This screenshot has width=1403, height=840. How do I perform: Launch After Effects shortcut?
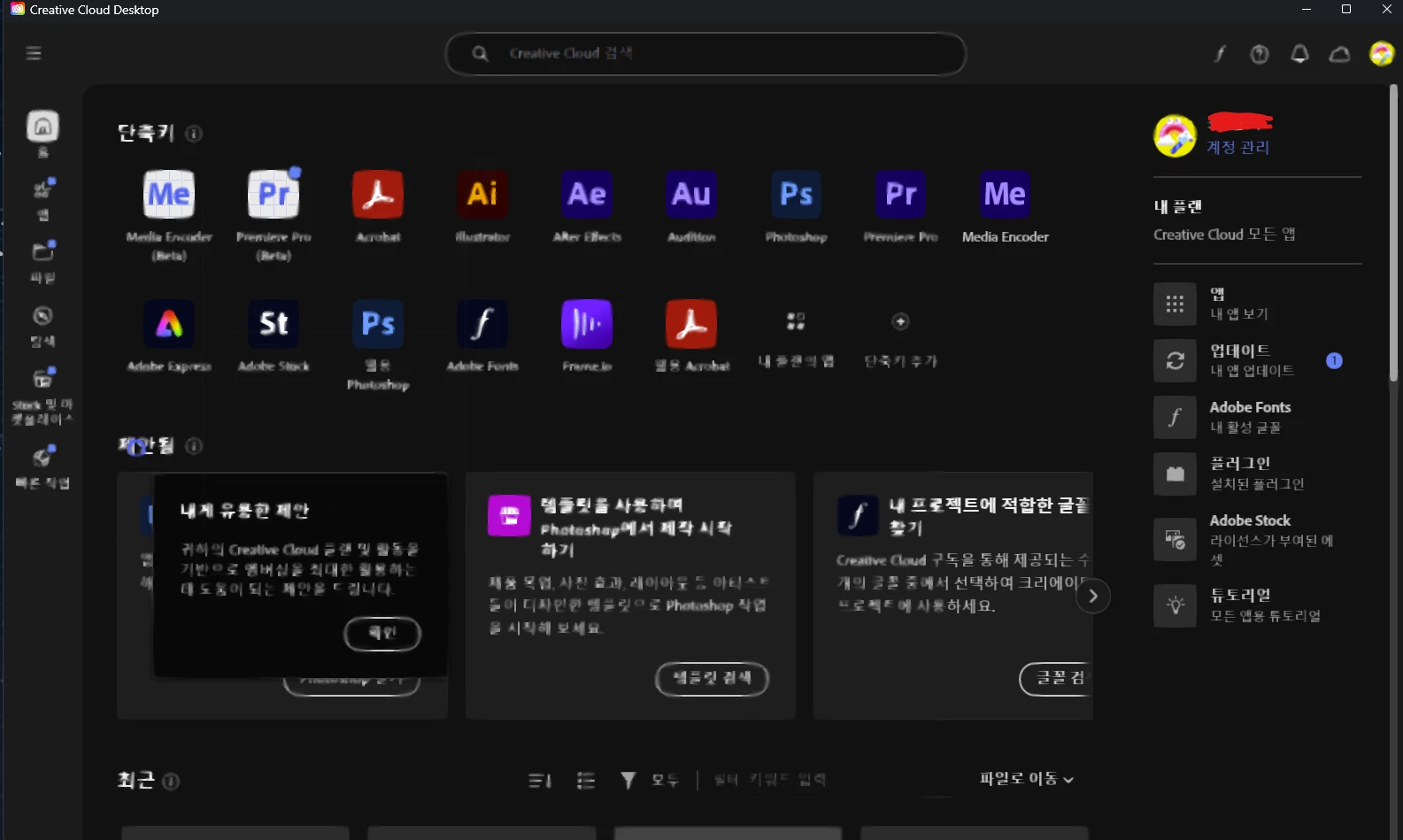[x=587, y=195]
